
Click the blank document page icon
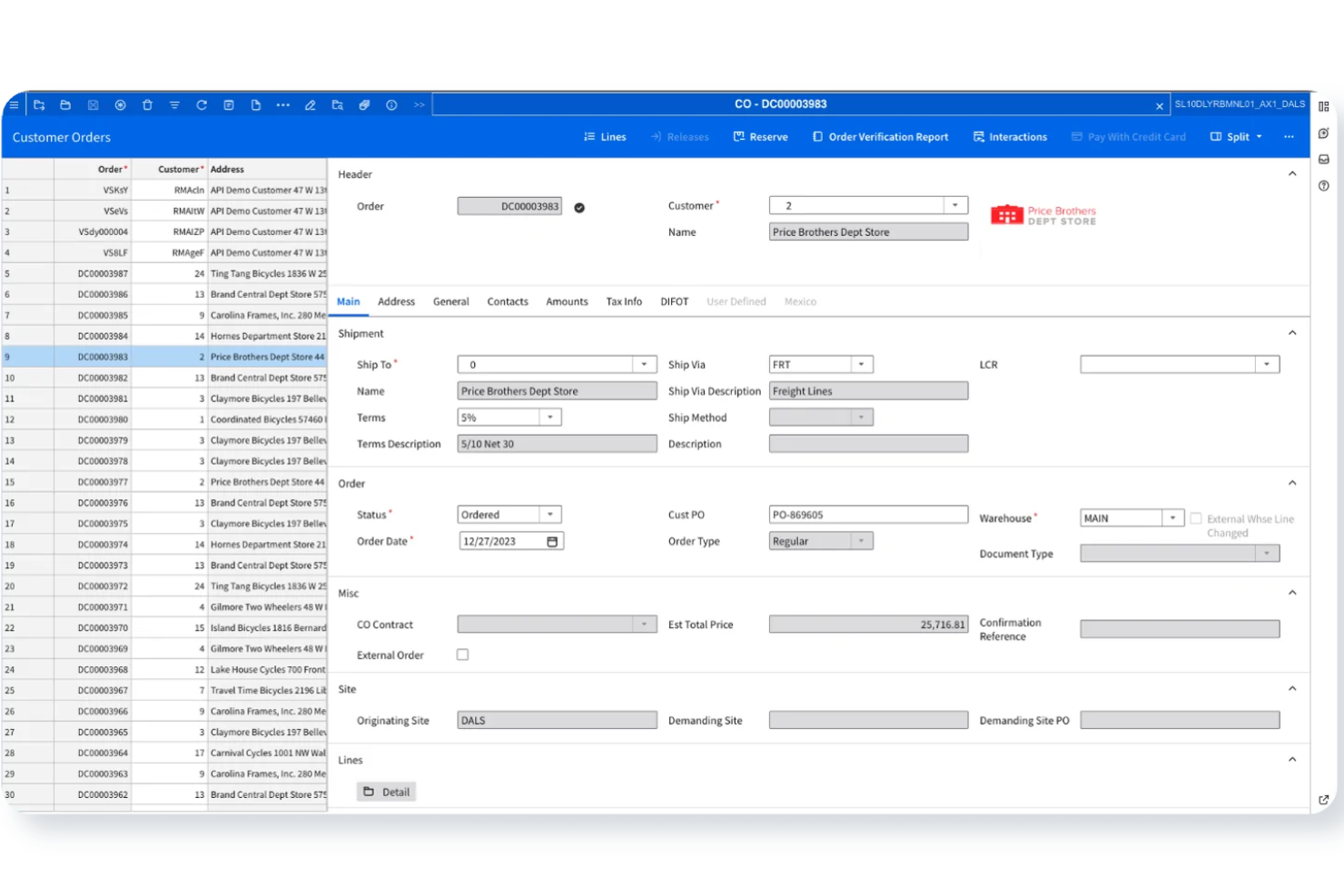tap(256, 105)
